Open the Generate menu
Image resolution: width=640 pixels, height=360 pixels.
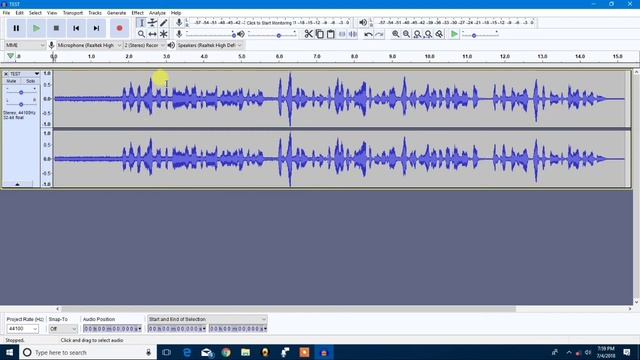pos(116,13)
